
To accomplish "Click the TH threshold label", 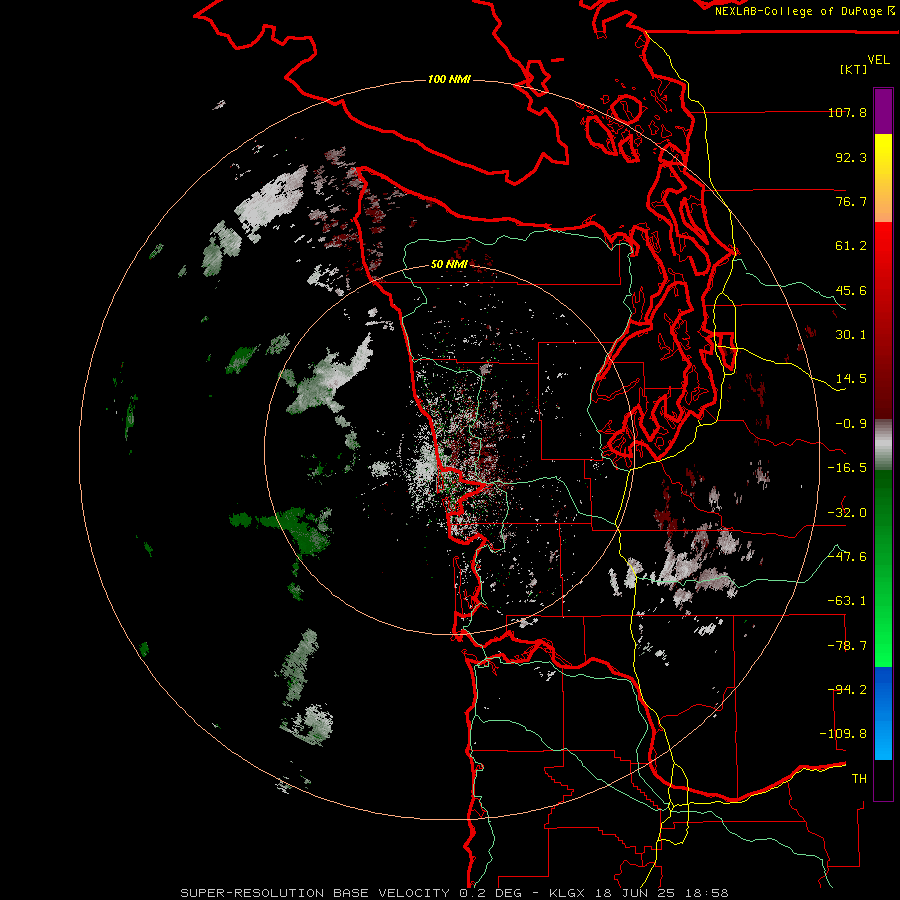I will 859,779.
